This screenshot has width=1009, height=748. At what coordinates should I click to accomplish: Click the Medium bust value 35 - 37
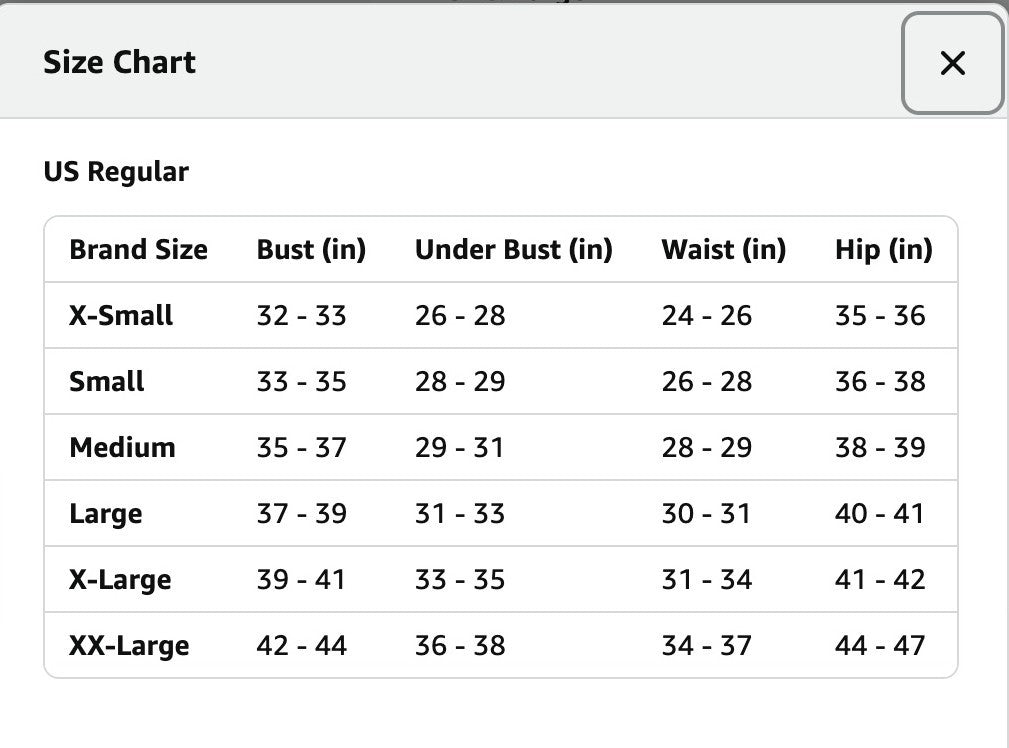tap(301, 448)
